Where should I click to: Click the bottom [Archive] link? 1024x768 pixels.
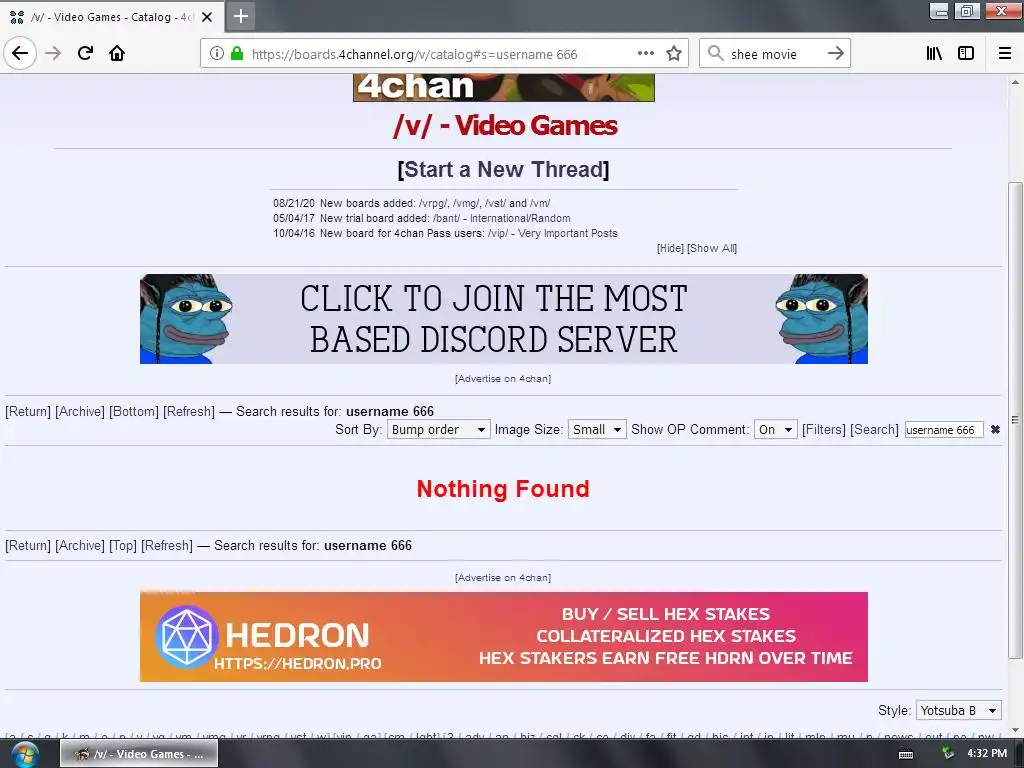point(80,545)
